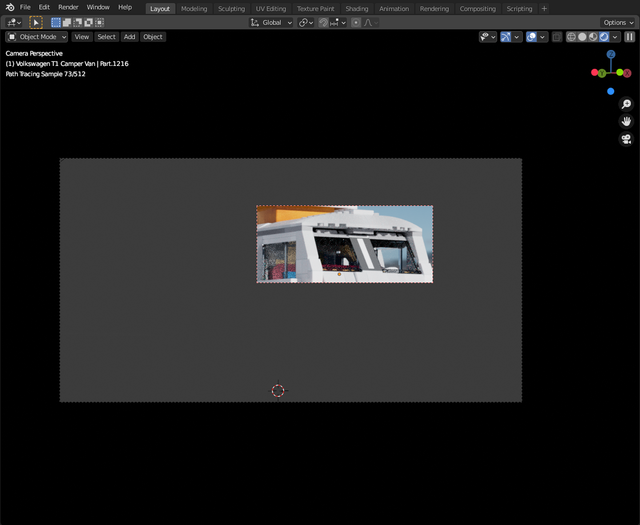Switch to the Shading workspace tab
The width and height of the screenshot is (640, 525).
(x=357, y=9)
